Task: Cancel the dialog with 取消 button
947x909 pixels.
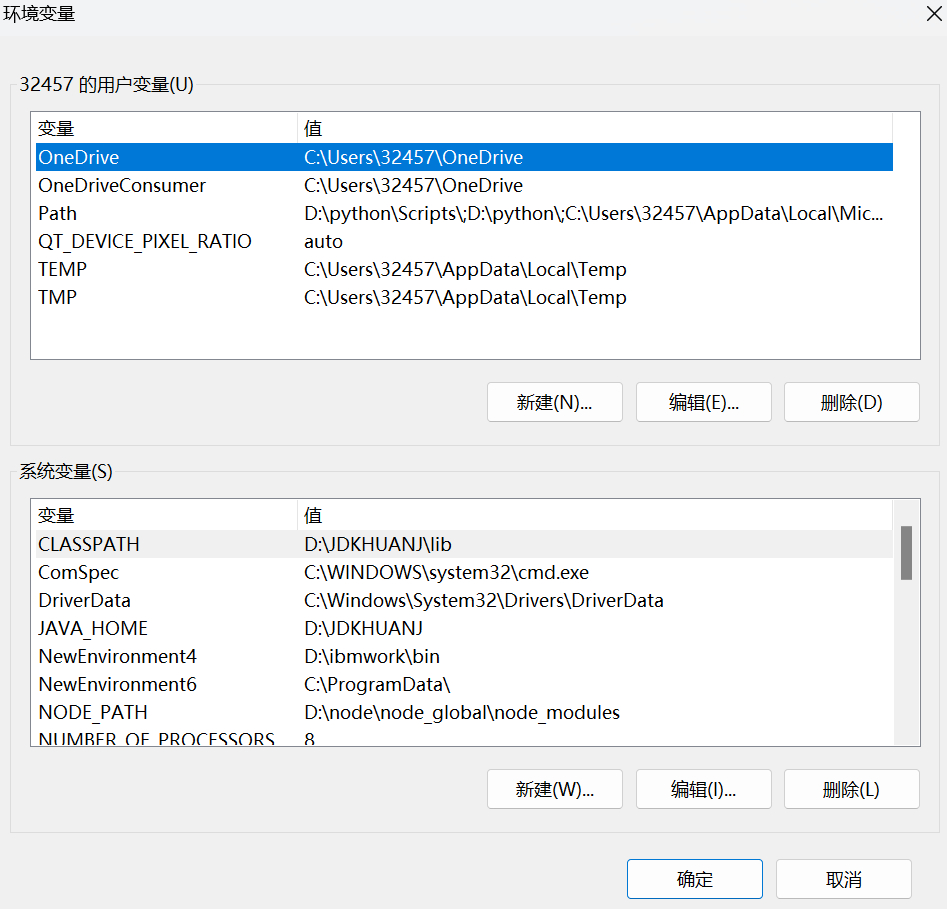Action: (x=843, y=880)
